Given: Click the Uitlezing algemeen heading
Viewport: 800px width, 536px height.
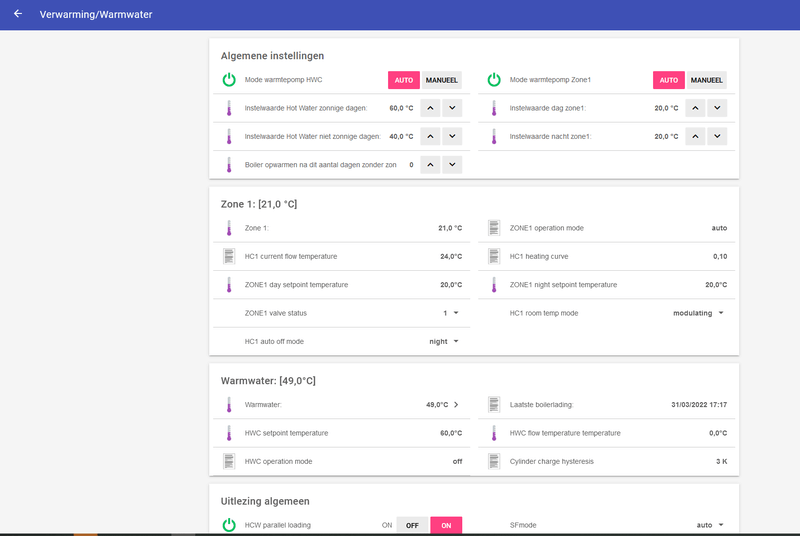Looking at the screenshot, I should pos(265,501).
